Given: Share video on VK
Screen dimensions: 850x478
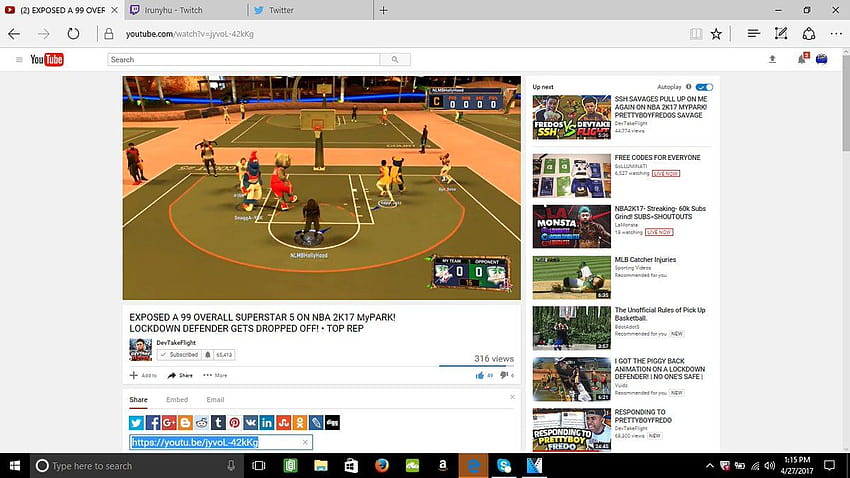Looking at the screenshot, I should click(250, 423).
